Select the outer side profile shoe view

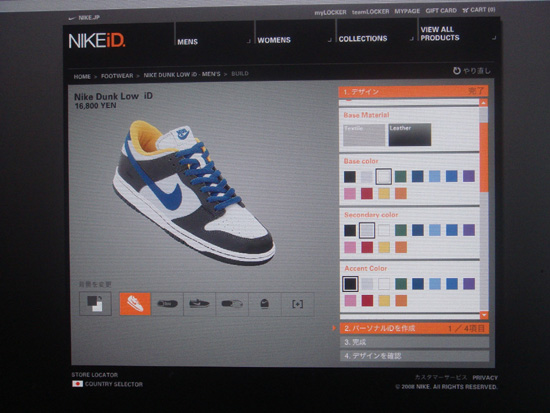coord(199,304)
